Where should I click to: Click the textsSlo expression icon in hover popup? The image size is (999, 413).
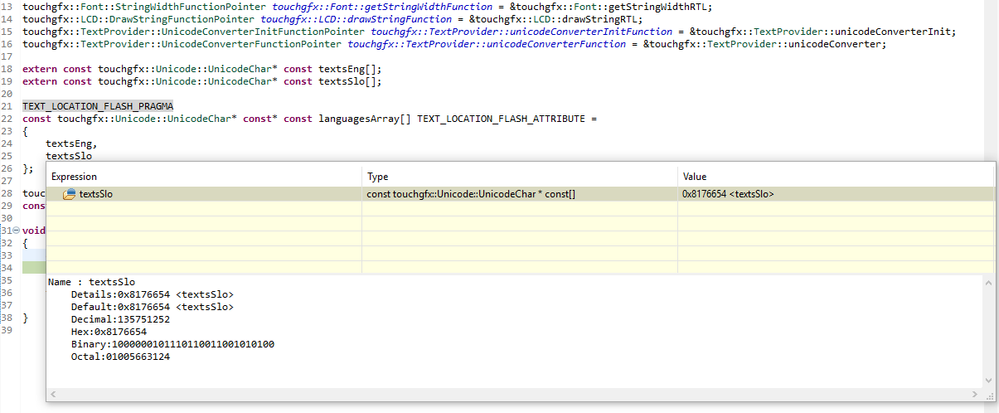pyautogui.click(x=69, y=194)
